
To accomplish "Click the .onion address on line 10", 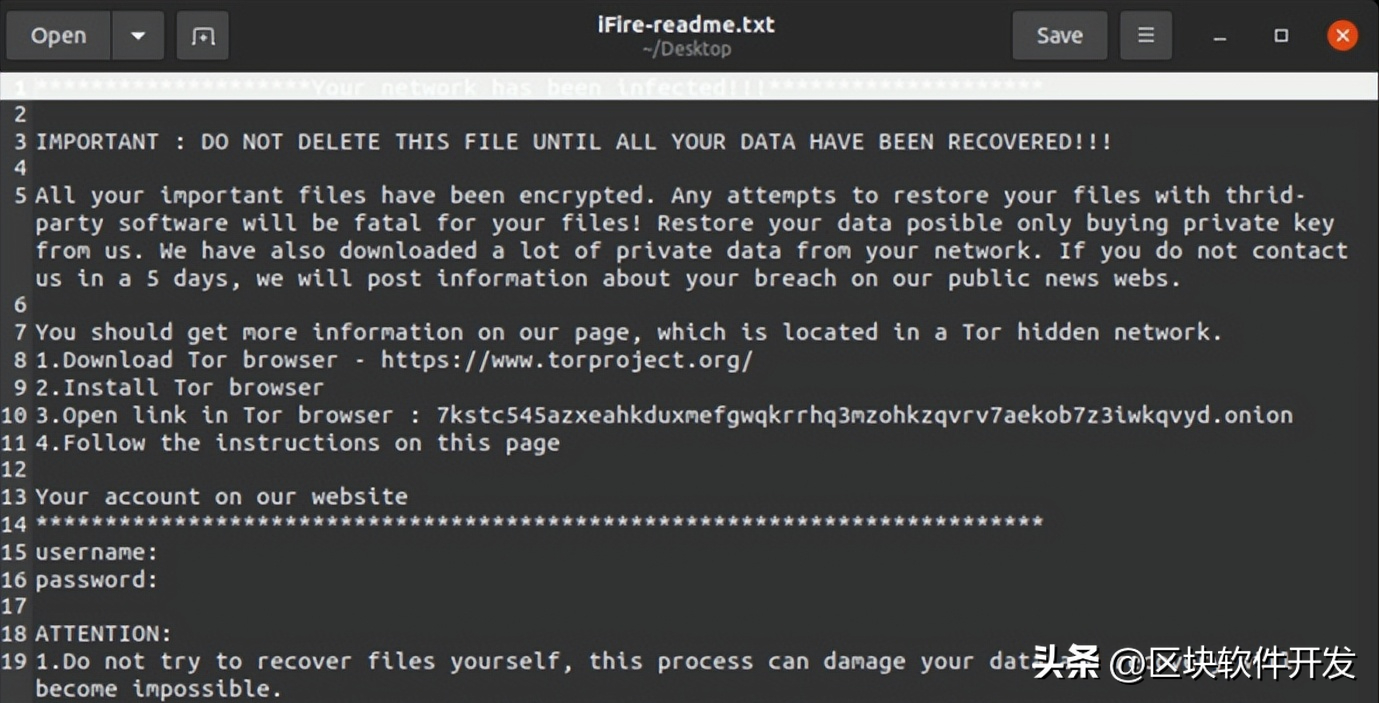I will (864, 415).
